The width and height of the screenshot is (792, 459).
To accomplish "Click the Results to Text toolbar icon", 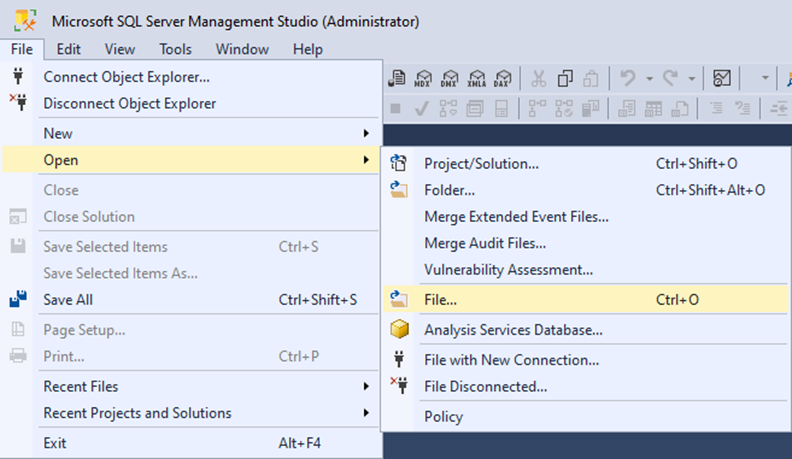I will tap(626, 108).
